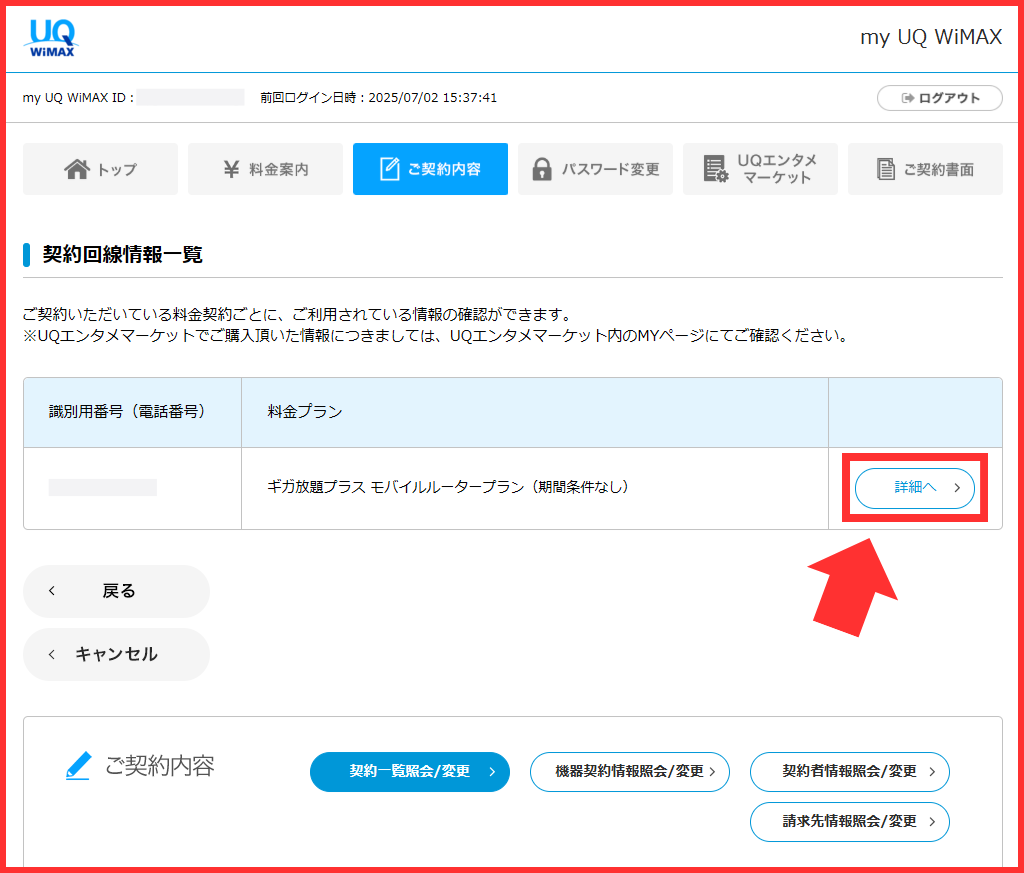Click the house icon on トップ
This screenshot has width=1024, height=873.
pyautogui.click(x=77, y=168)
